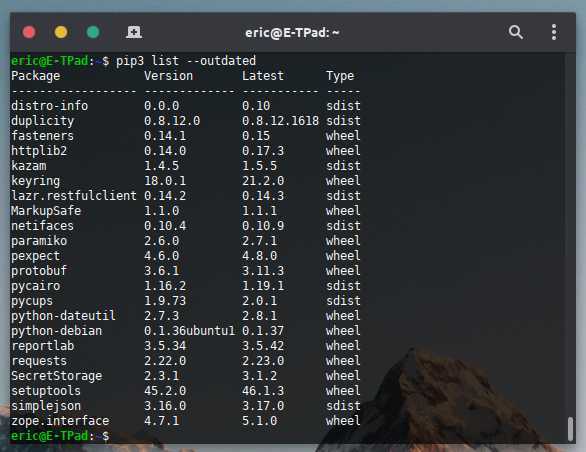Select the requests package name
The width and height of the screenshot is (586, 452).
39,361
